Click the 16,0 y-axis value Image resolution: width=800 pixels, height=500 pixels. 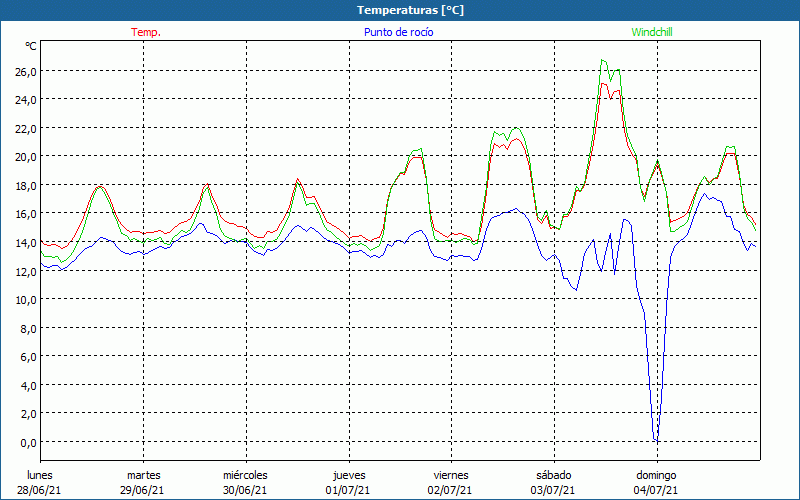pos(26,214)
